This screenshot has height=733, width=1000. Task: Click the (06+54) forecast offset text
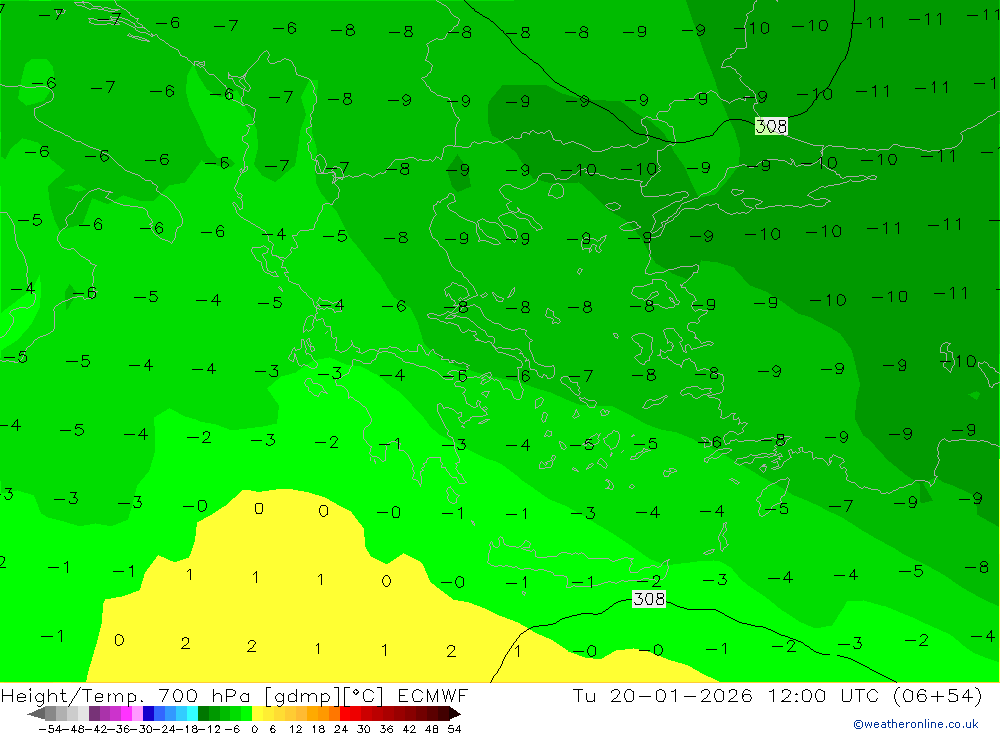click(938, 695)
